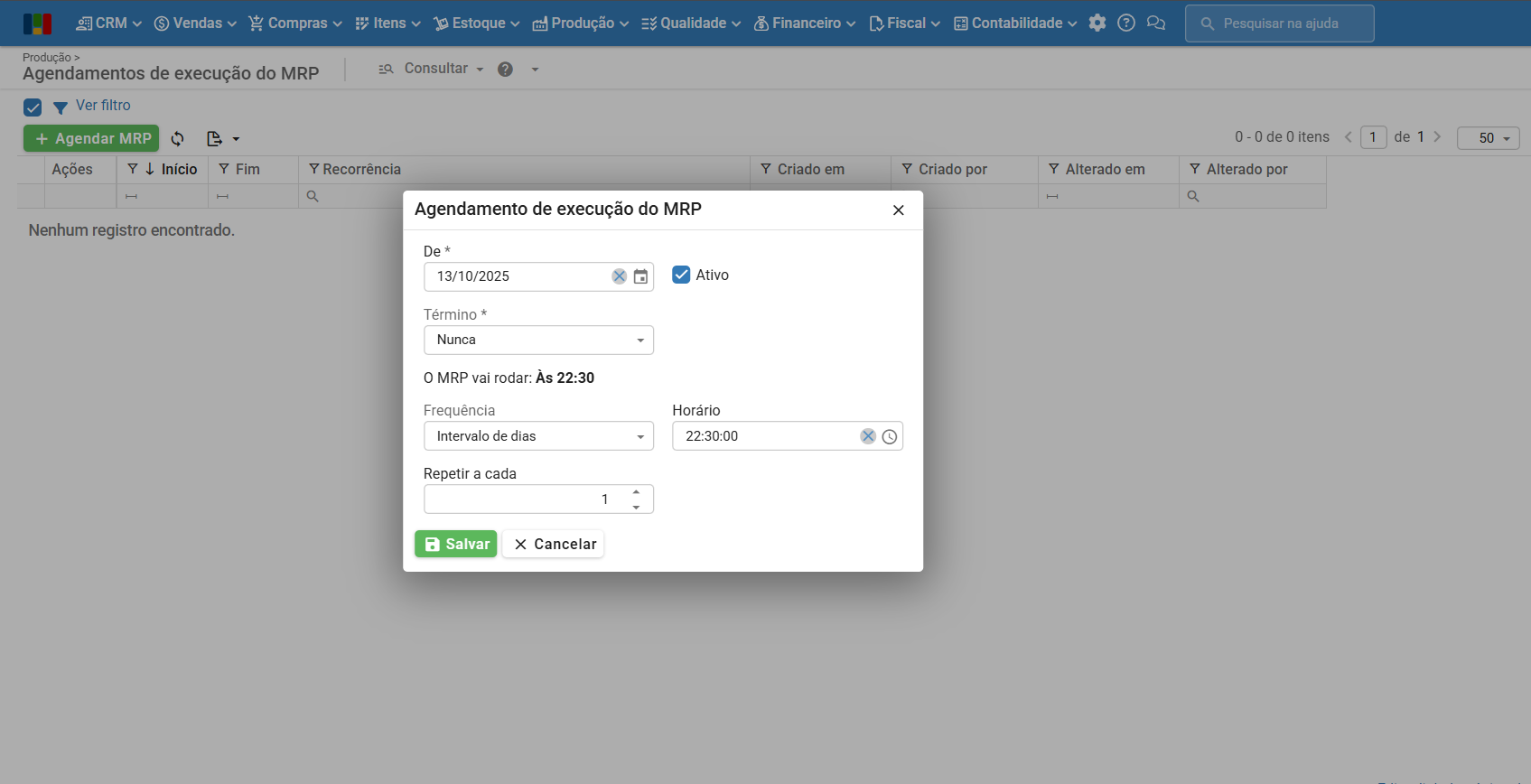
Task: Expand the arrow dropdown after the help icon
Action: [535, 70]
